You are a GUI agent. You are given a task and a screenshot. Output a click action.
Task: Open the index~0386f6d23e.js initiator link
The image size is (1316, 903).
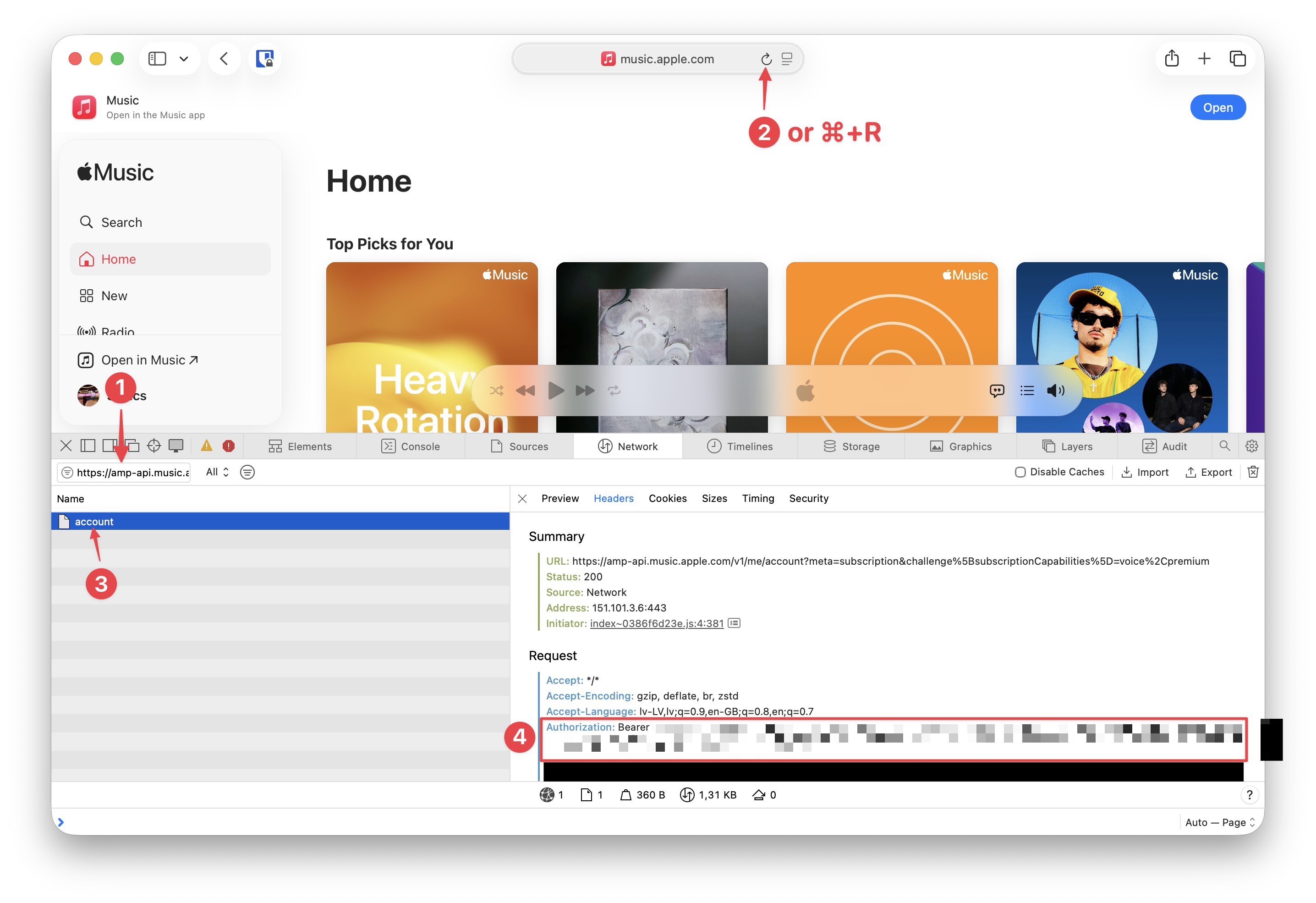(x=656, y=623)
